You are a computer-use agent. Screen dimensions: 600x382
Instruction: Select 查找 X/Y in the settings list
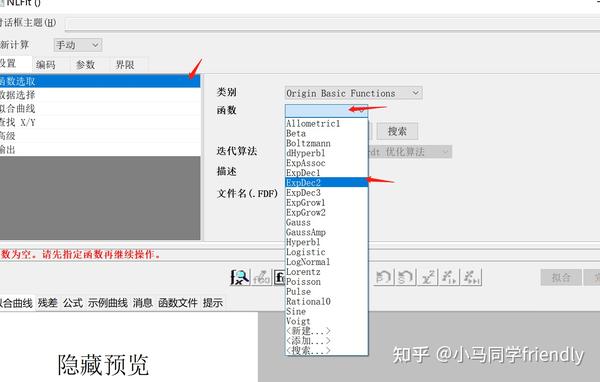click(100, 122)
